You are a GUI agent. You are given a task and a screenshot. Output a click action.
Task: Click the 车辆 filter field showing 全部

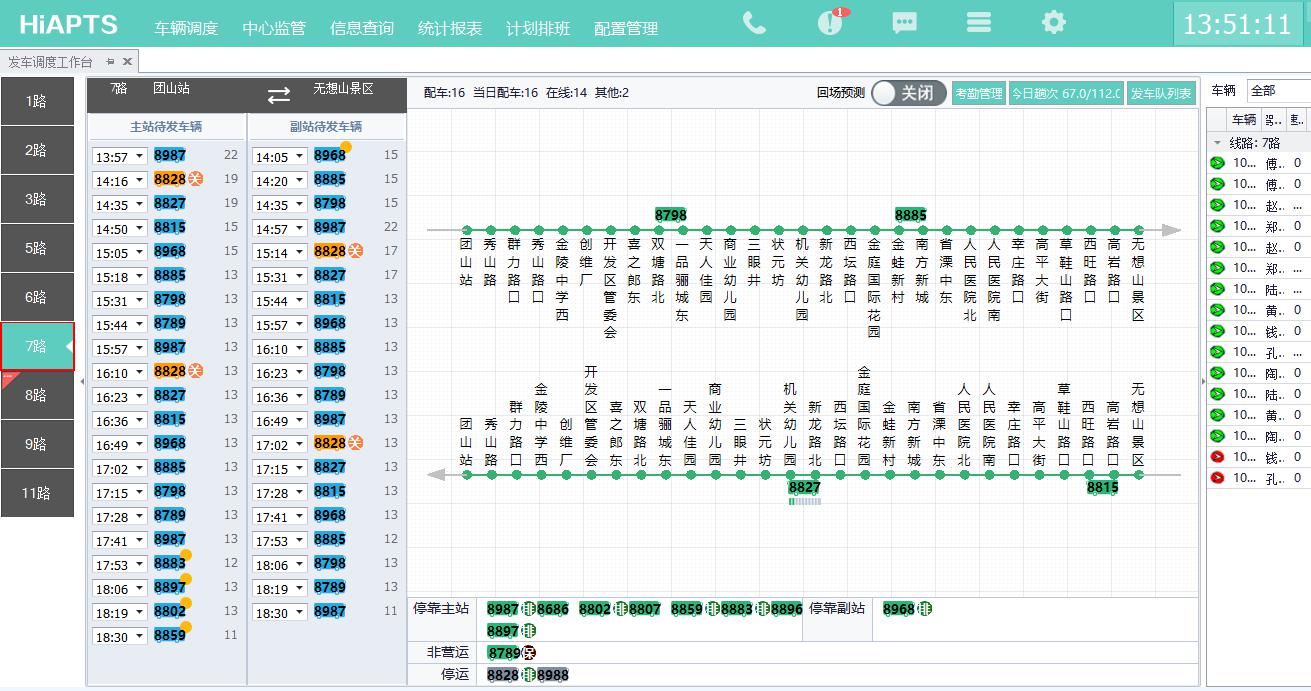[1277, 91]
